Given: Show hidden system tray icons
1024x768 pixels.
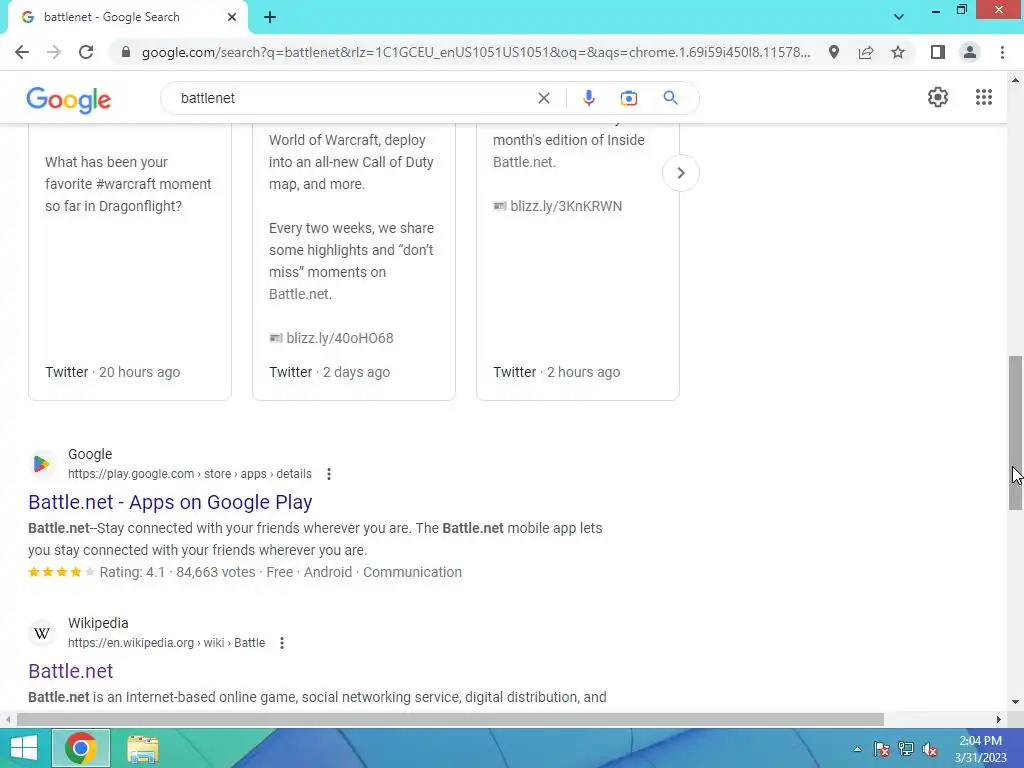Looking at the screenshot, I should [x=857, y=749].
